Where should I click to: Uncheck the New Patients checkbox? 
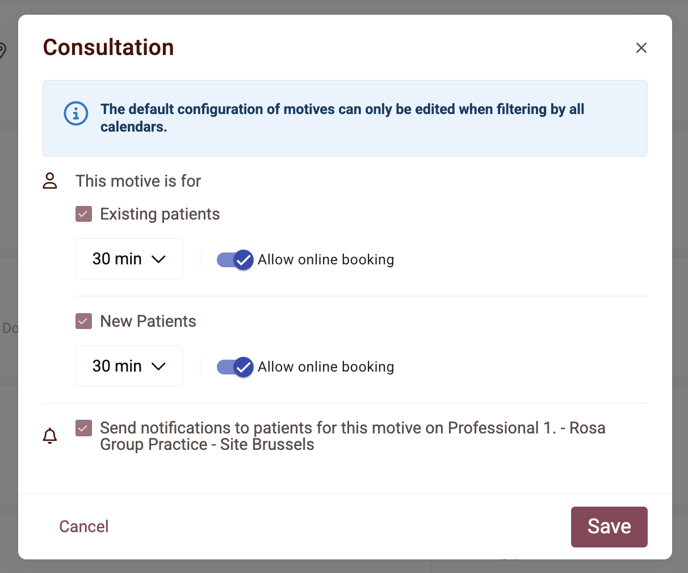[83, 321]
